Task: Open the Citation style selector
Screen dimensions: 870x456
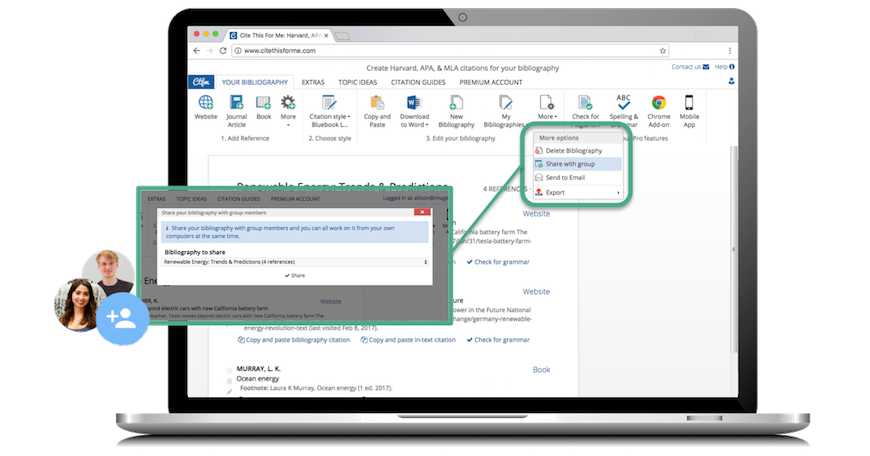Action: click(330, 111)
